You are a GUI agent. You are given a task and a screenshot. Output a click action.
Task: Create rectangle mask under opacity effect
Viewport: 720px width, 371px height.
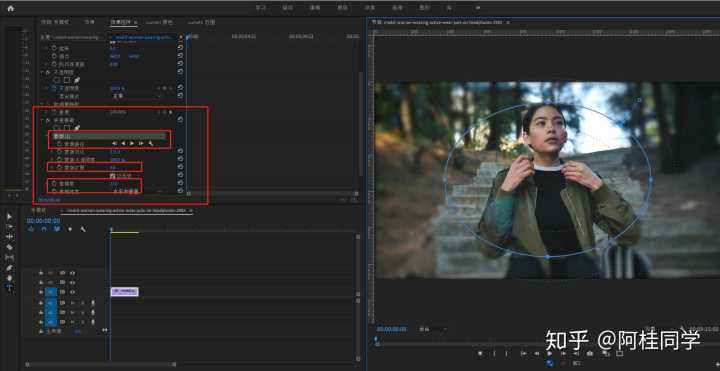tap(67, 80)
